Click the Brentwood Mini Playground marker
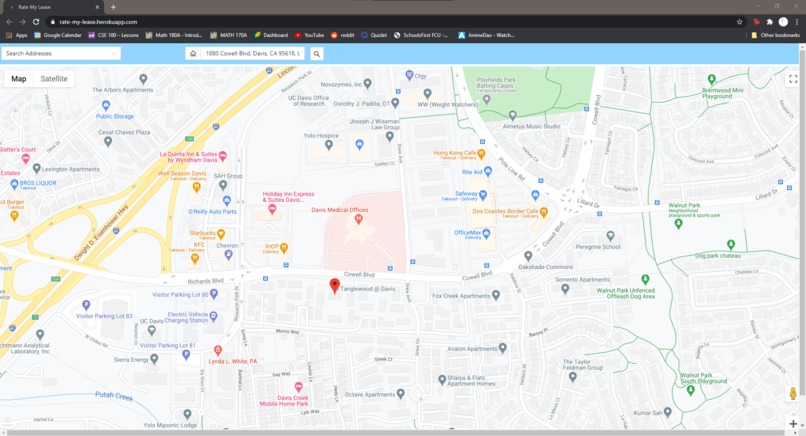Viewport: 806px width, 436px height. point(711,79)
